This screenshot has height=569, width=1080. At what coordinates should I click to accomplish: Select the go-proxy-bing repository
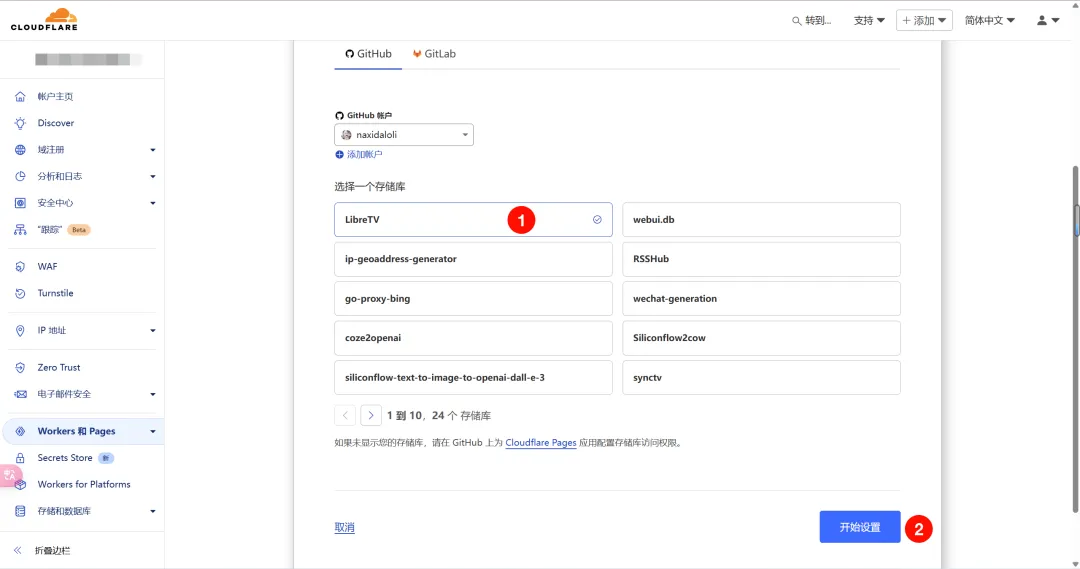pos(473,299)
